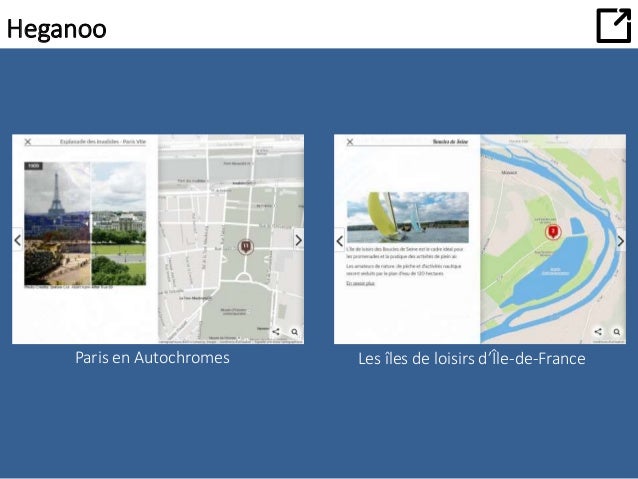This screenshot has height=479, width=638.
Task: Go to previous slide in Paris en Autochromes
Action: coord(17,240)
